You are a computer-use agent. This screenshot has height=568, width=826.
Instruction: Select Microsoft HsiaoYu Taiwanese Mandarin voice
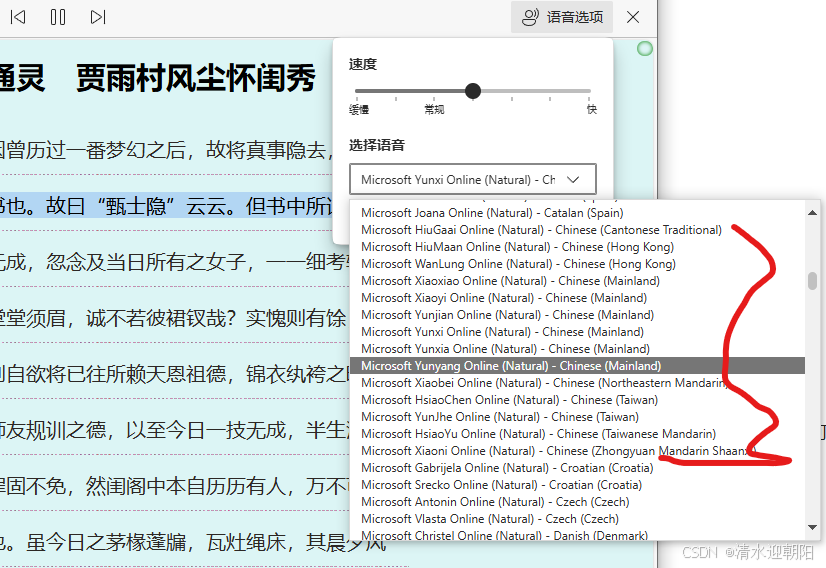tap(577, 434)
